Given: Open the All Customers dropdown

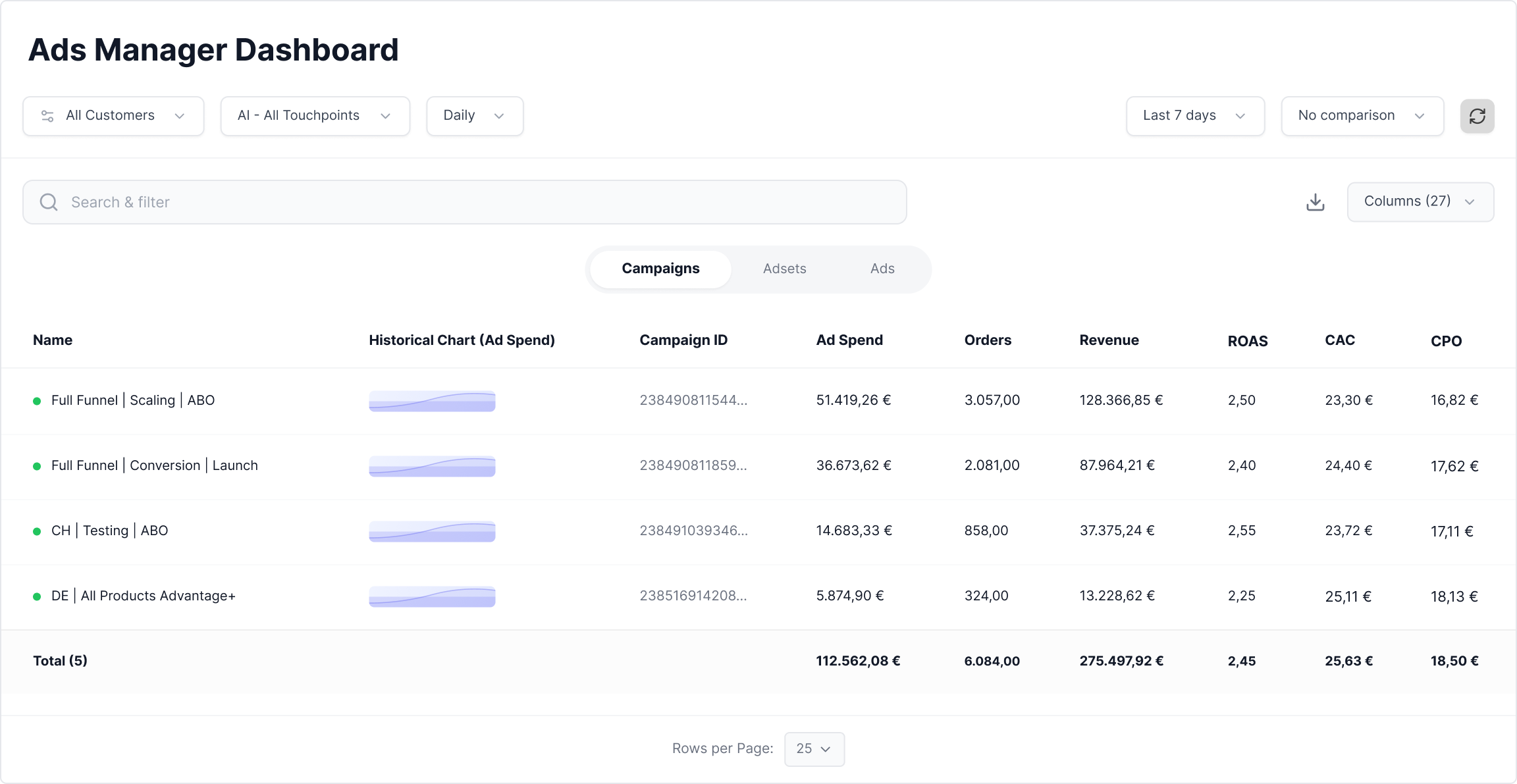Looking at the screenshot, I should click(113, 117).
